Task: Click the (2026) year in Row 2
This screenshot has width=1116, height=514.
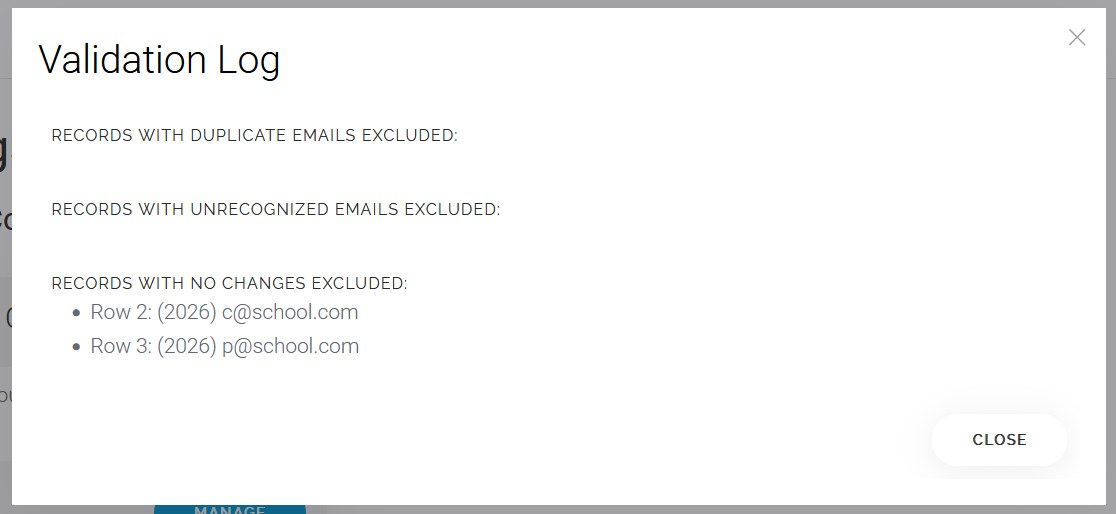Action: (187, 313)
